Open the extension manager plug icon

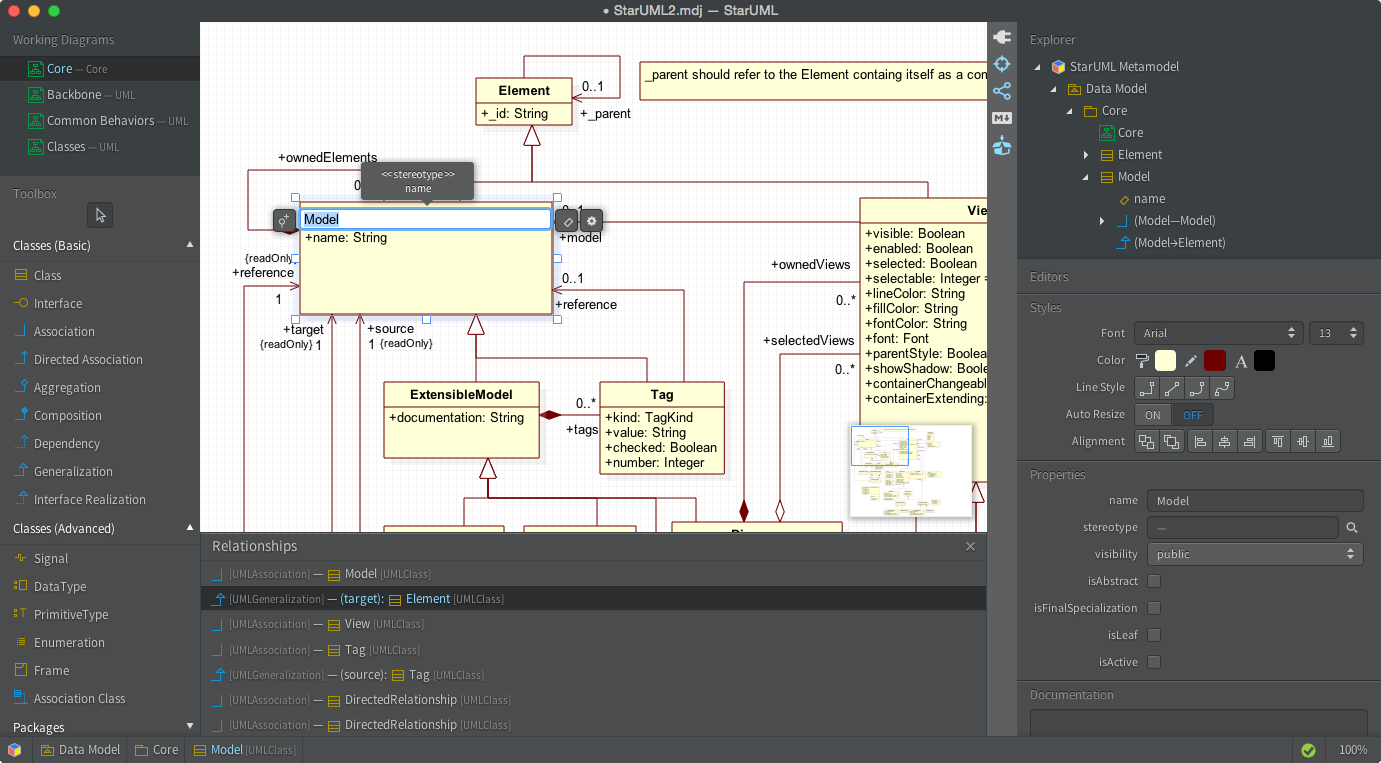(1002, 37)
